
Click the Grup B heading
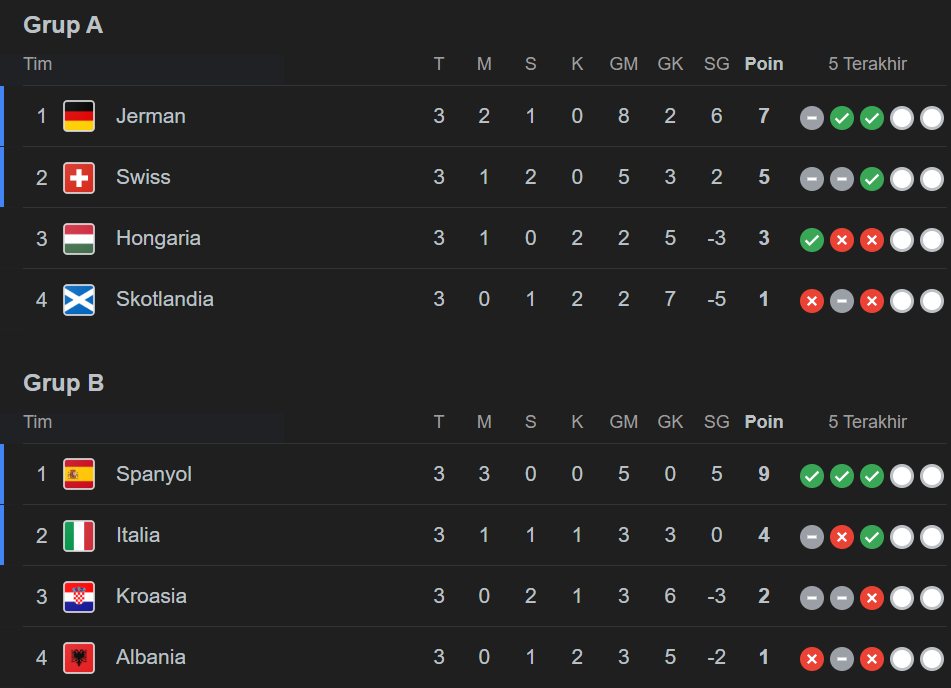pyautogui.click(x=64, y=383)
